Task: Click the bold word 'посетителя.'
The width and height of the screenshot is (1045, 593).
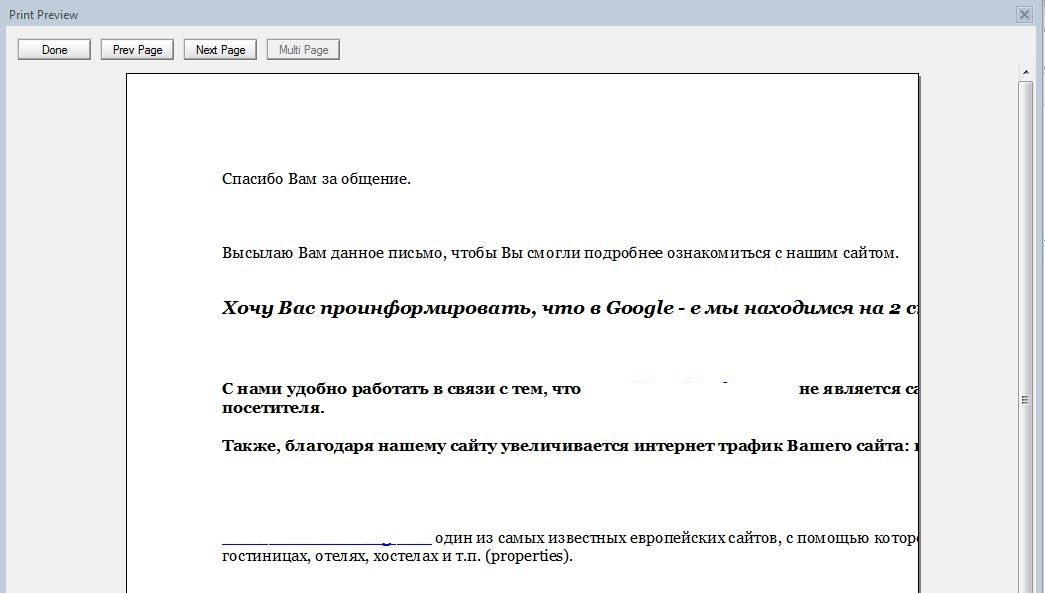Action: point(272,408)
